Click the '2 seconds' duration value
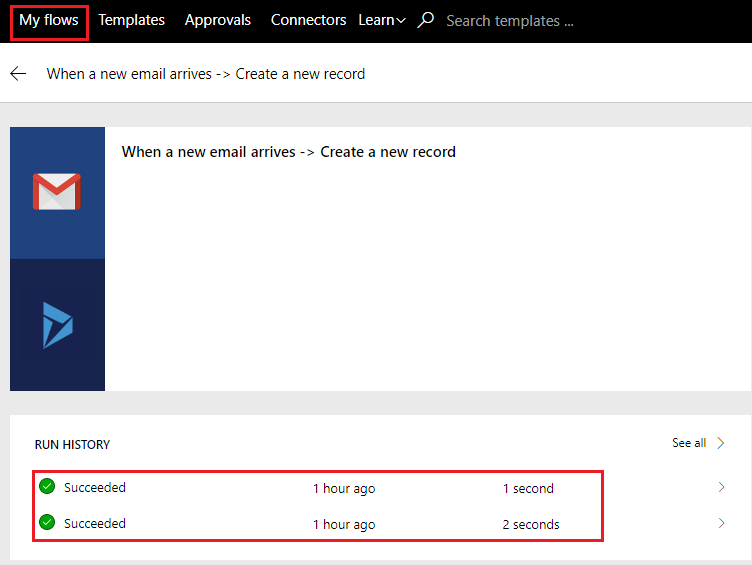Image resolution: width=752 pixels, height=565 pixels. click(x=531, y=524)
